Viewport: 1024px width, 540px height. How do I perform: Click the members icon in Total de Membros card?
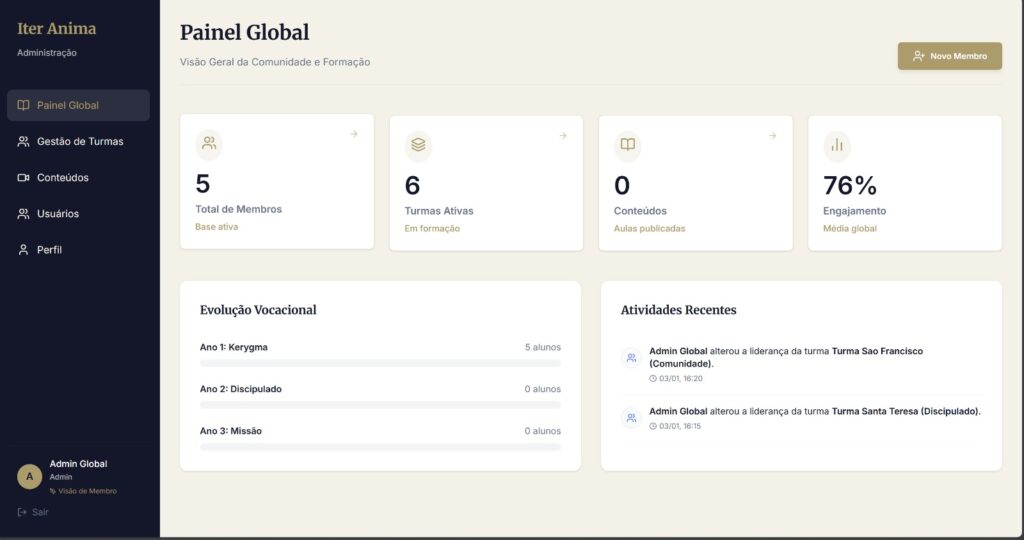click(209, 144)
